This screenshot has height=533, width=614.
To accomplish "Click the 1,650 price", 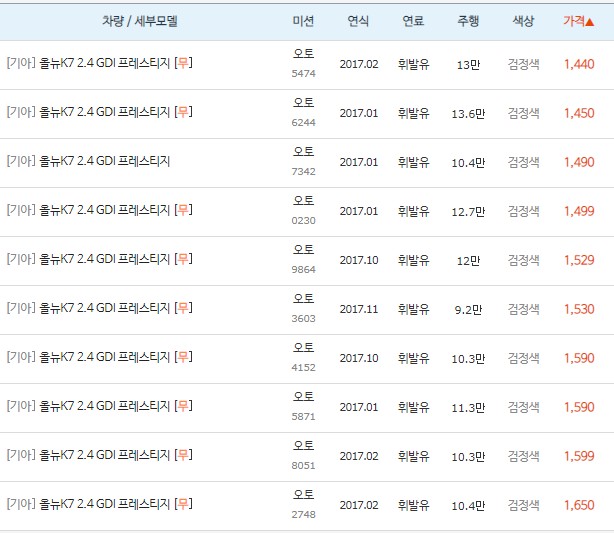I will 579,505.
